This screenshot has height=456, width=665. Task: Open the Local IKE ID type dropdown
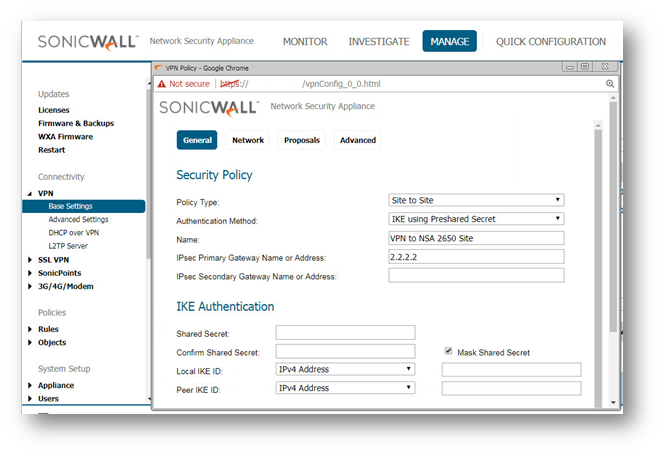pyautogui.click(x=345, y=369)
